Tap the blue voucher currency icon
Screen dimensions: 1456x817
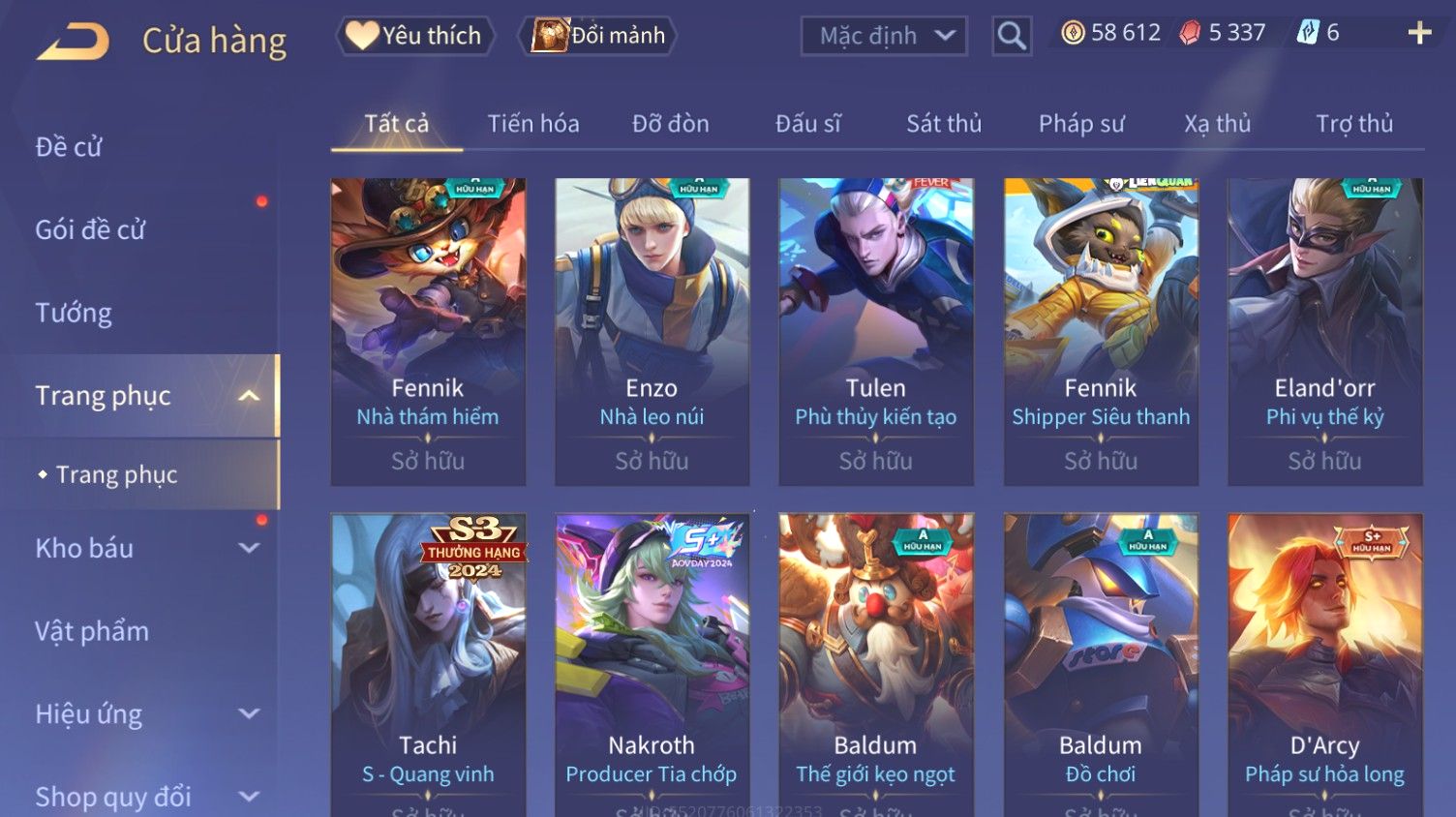(1308, 33)
